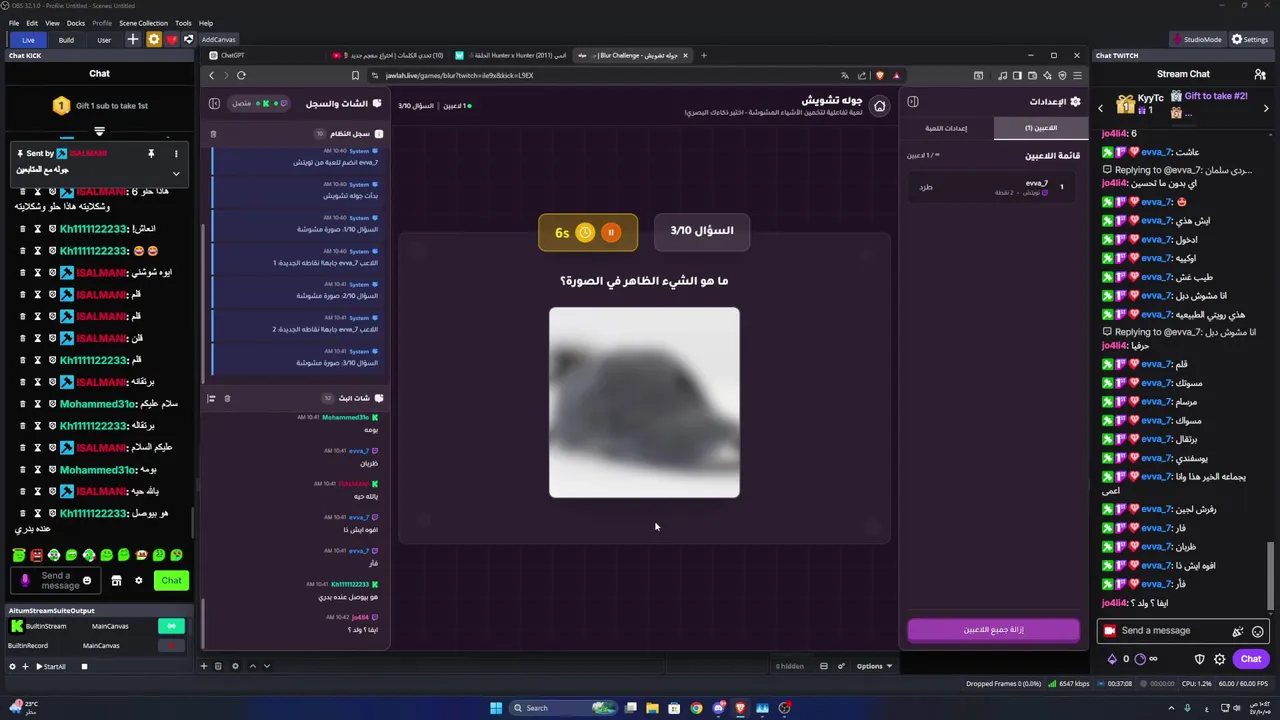Go to previous Twitch gift leaderboard item
This screenshot has height=720, width=1280.
(x=1101, y=108)
